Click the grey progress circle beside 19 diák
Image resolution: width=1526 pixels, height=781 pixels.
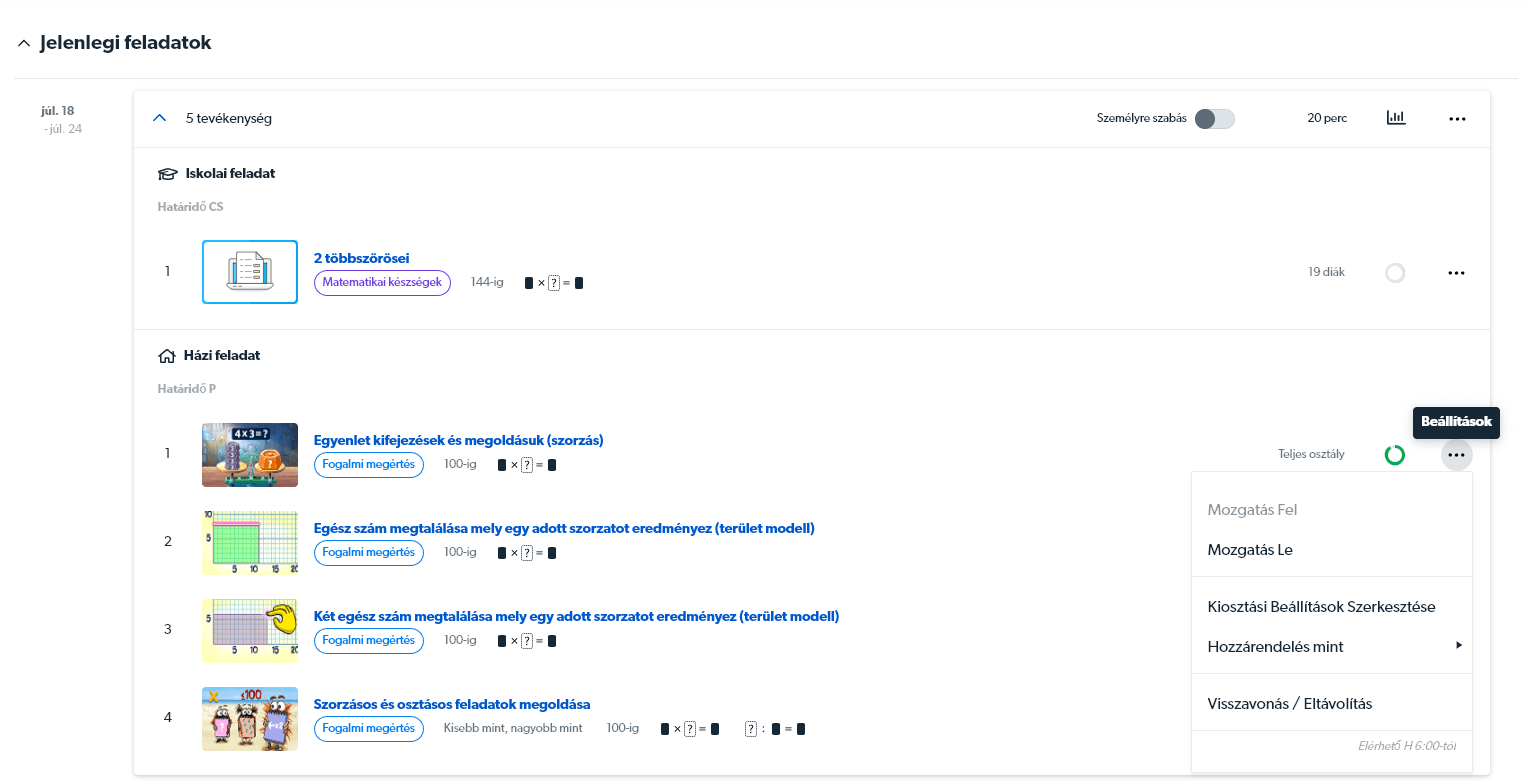(1394, 273)
